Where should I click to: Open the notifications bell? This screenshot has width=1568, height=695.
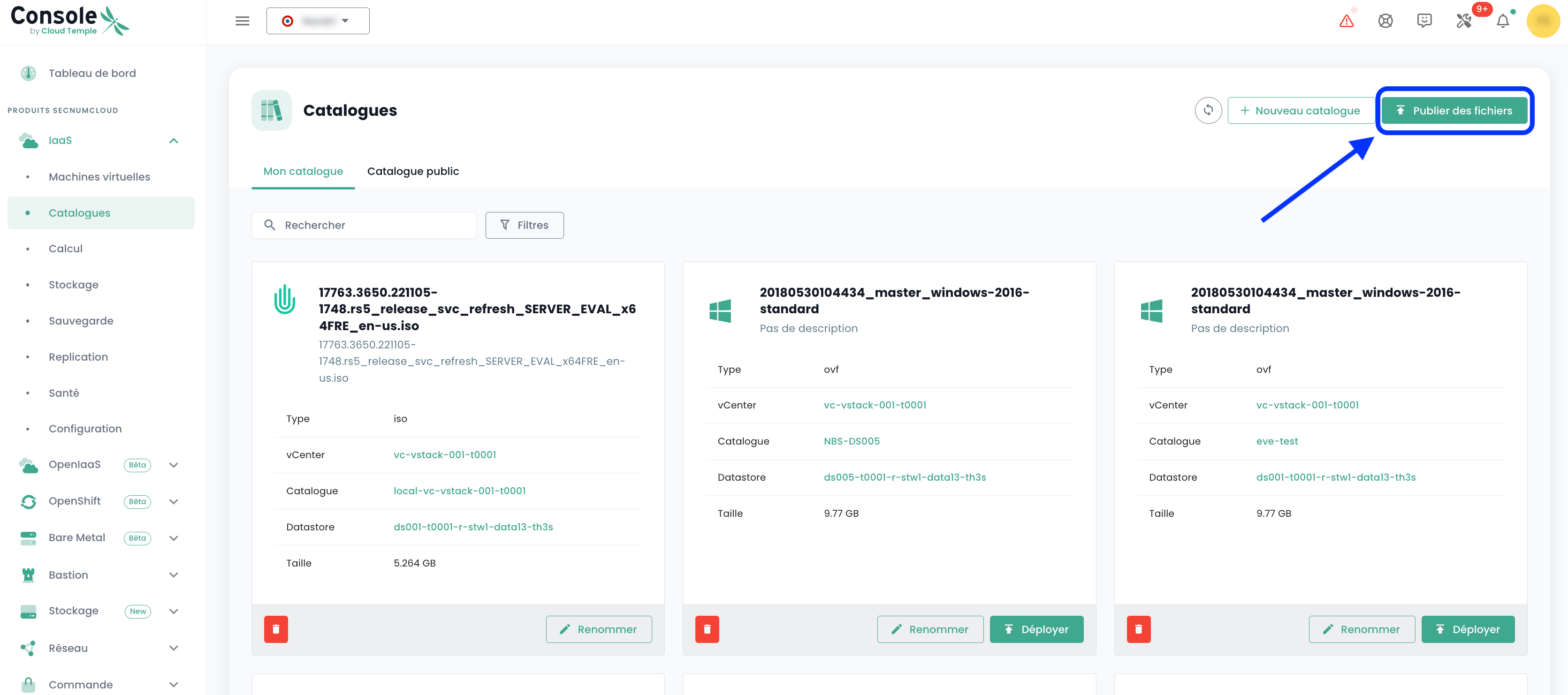[1503, 21]
